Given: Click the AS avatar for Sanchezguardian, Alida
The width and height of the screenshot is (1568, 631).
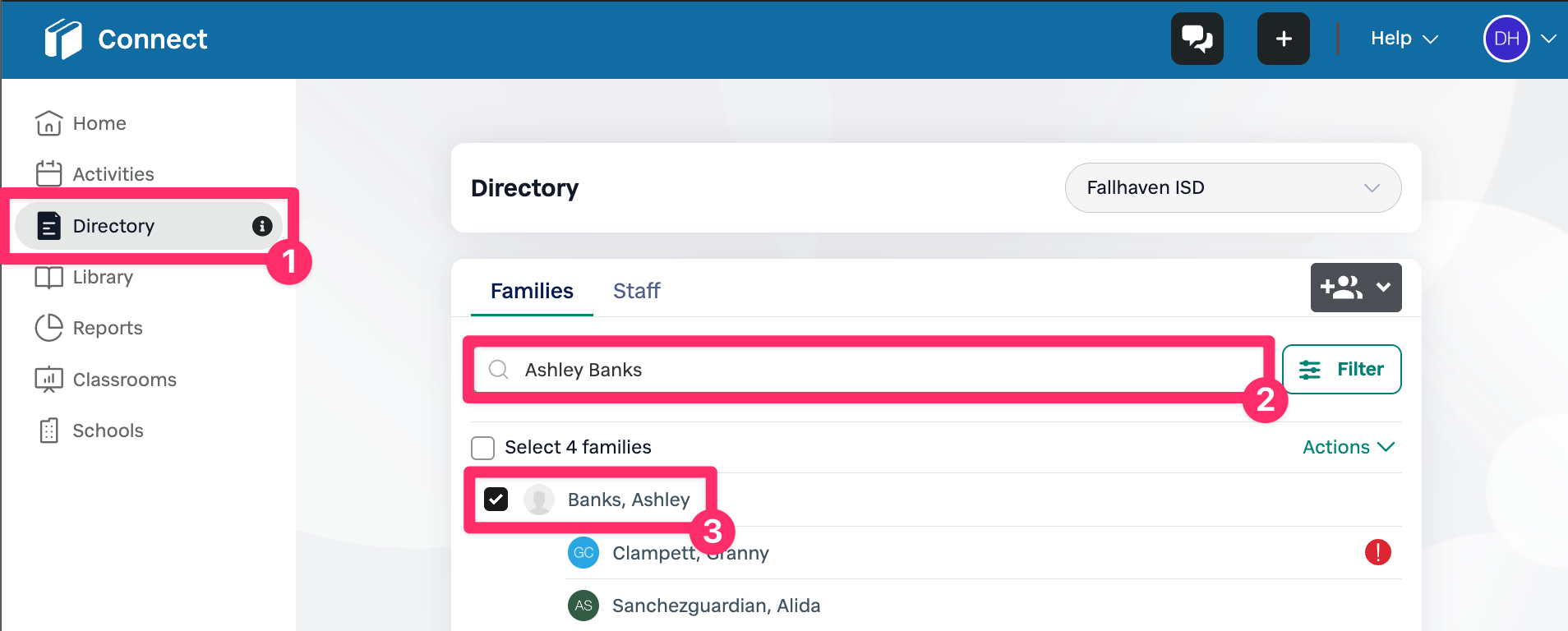Looking at the screenshot, I should [x=583, y=606].
